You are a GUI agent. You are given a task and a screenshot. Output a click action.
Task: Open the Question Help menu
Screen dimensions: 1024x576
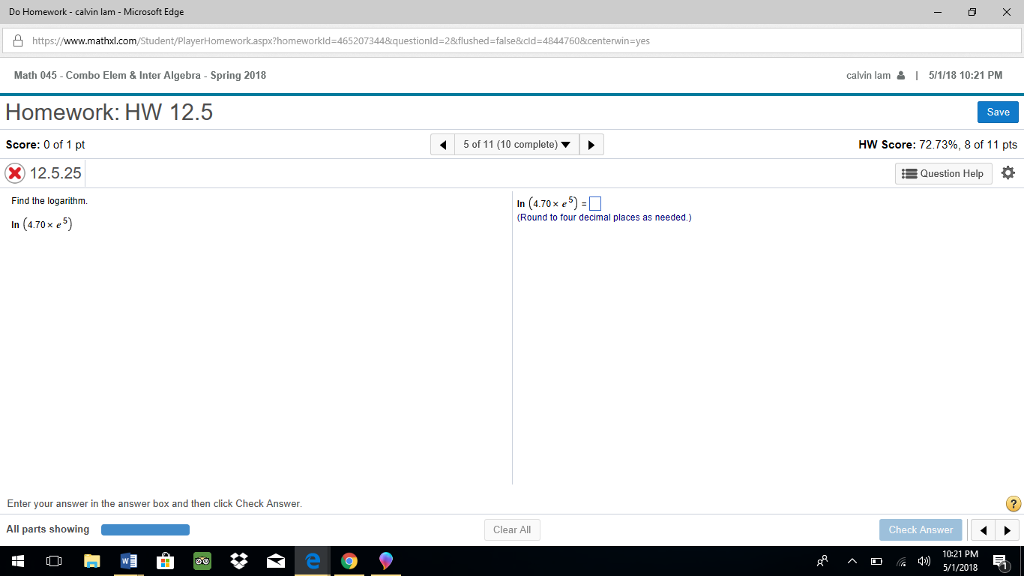click(942, 173)
